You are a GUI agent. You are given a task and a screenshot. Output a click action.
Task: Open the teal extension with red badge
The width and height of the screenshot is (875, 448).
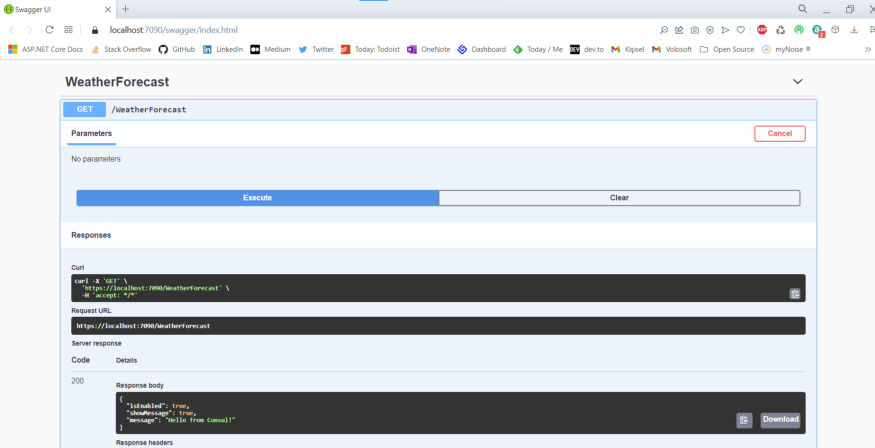click(818, 31)
